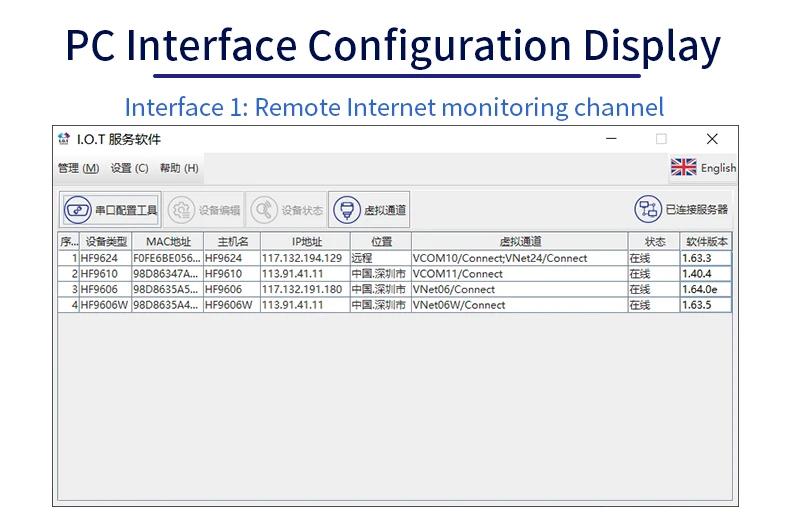Select the HF9624 device row

coord(105,258)
